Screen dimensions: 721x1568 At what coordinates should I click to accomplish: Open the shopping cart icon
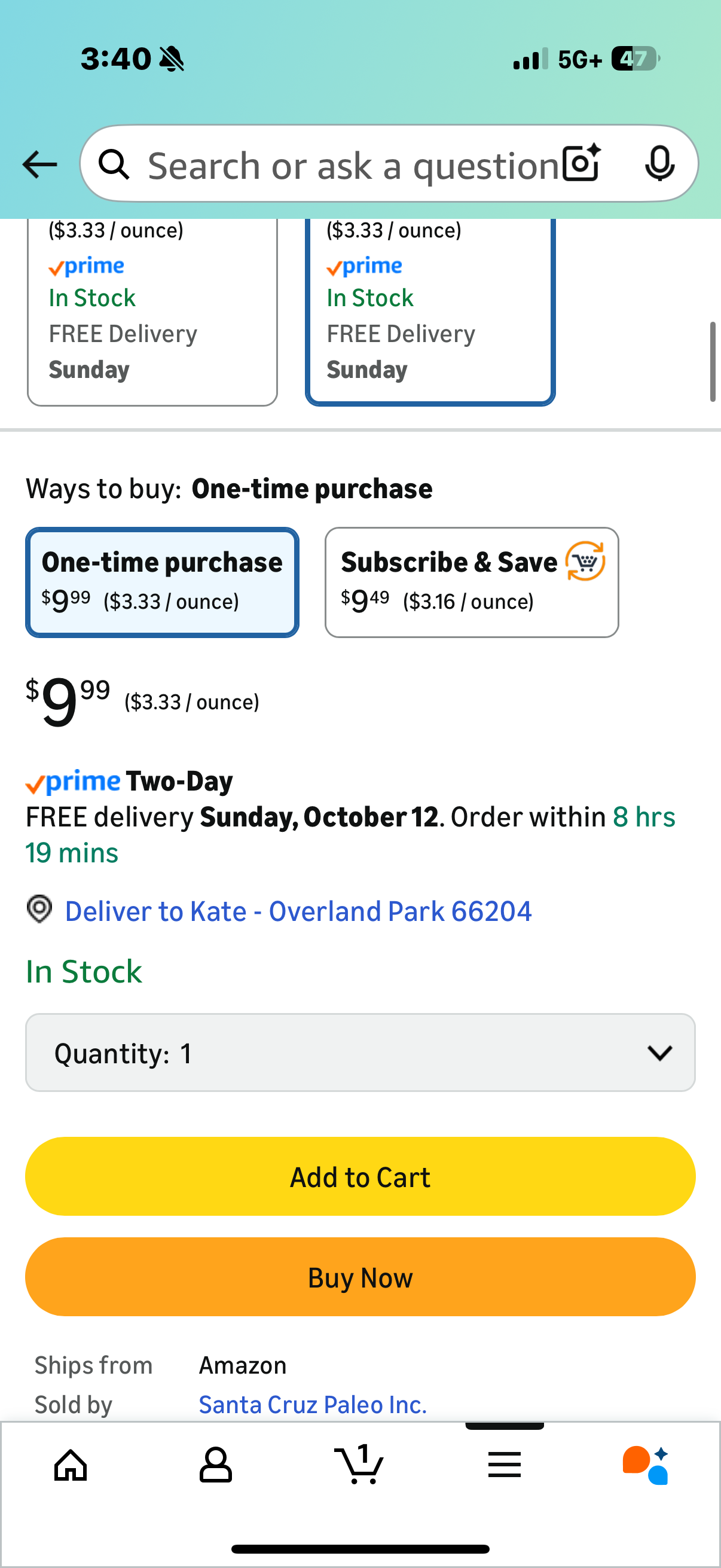(x=359, y=1465)
